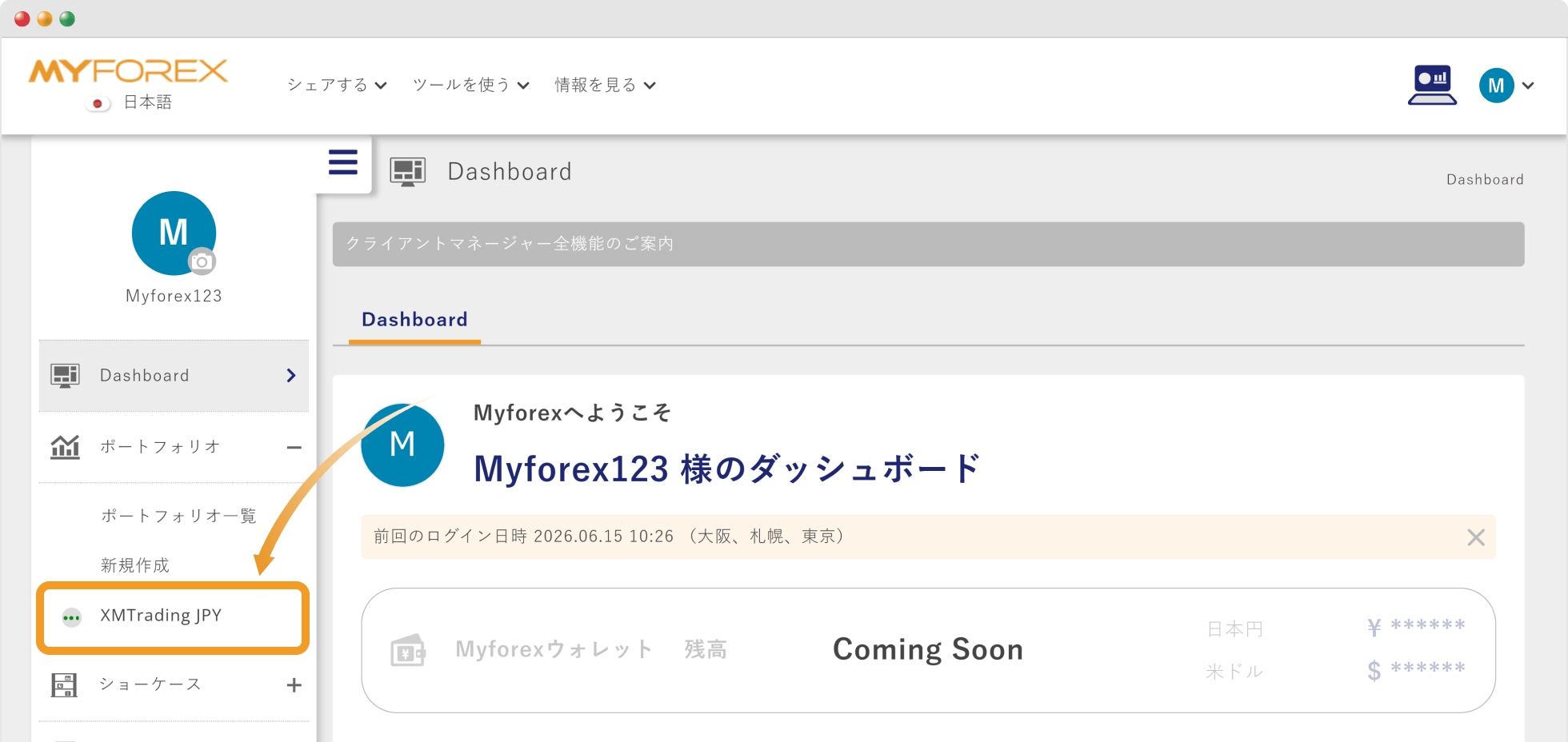1568x742 pixels.
Task: Click the yellow minimize window button
Action: tap(45, 18)
